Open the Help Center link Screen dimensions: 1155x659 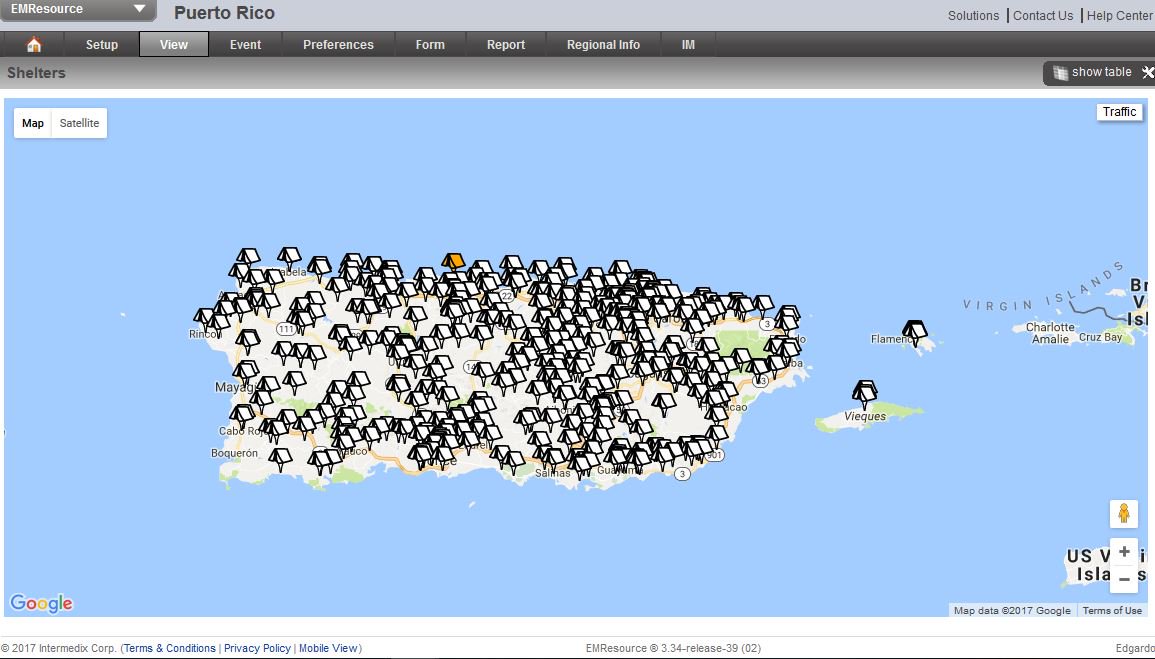click(x=1120, y=15)
